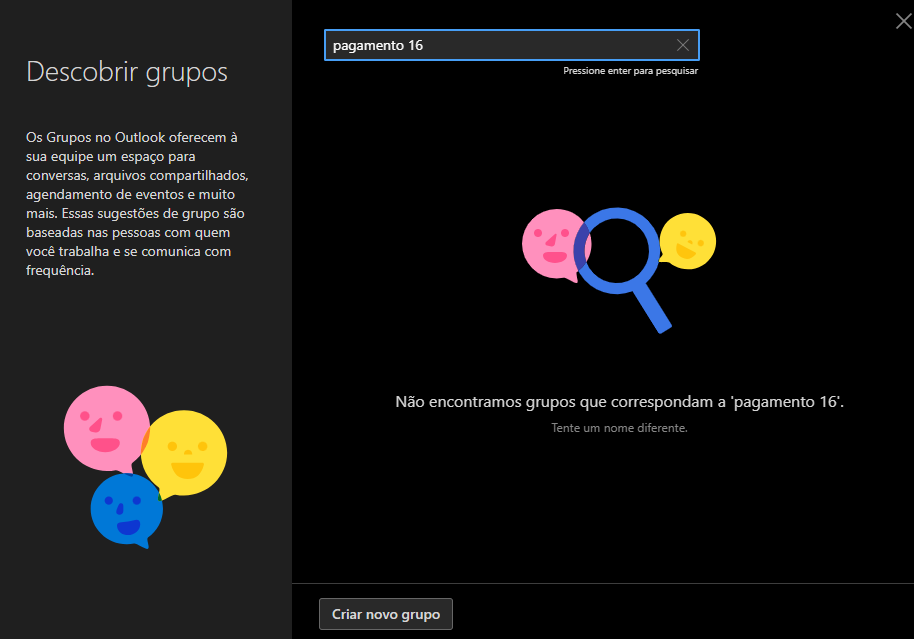Screen dimensions: 914x639
Task: Click the large yellow smiley bubble in left panel
Action: pyautogui.click(x=184, y=454)
